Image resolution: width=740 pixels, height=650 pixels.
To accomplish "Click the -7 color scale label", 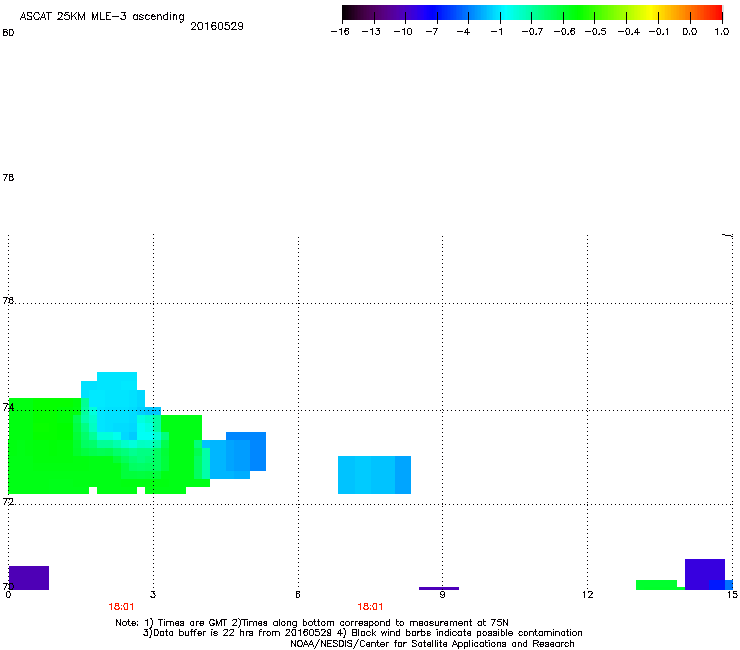I will point(432,32).
